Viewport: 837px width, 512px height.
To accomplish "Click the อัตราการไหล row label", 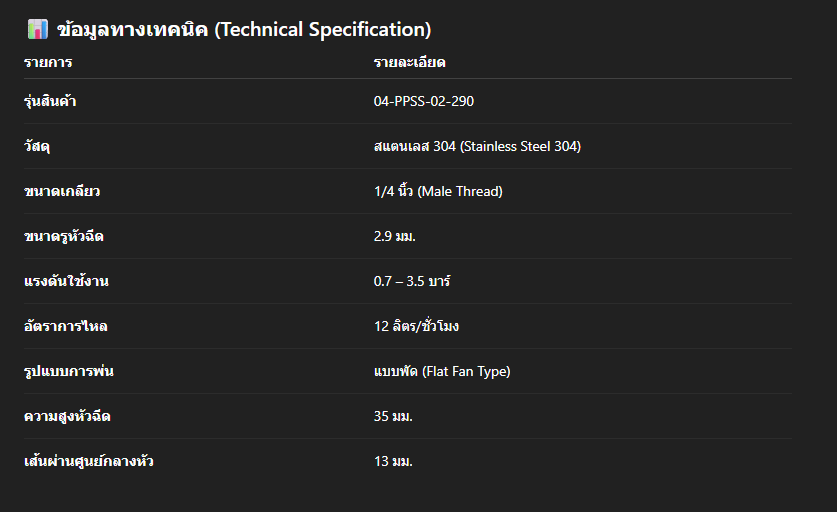I will coord(66,326).
